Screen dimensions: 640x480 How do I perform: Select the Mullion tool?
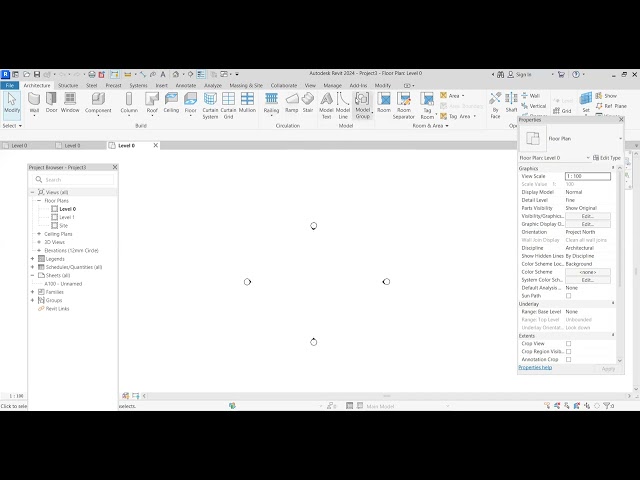tap(247, 102)
